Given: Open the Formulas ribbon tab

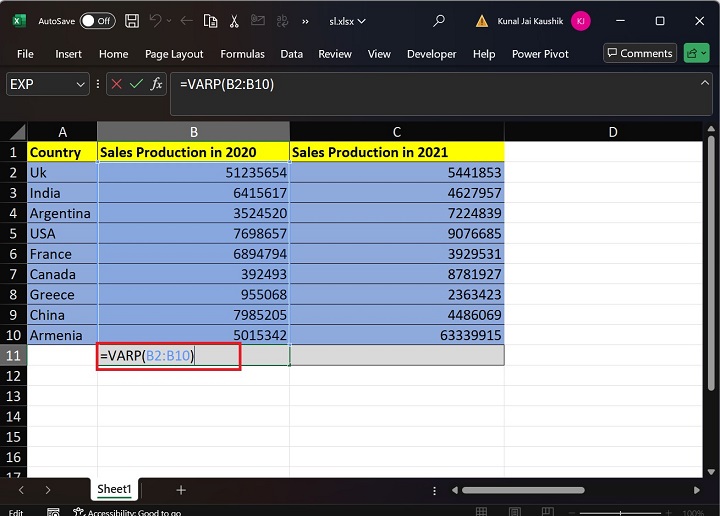Looking at the screenshot, I should point(242,54).
